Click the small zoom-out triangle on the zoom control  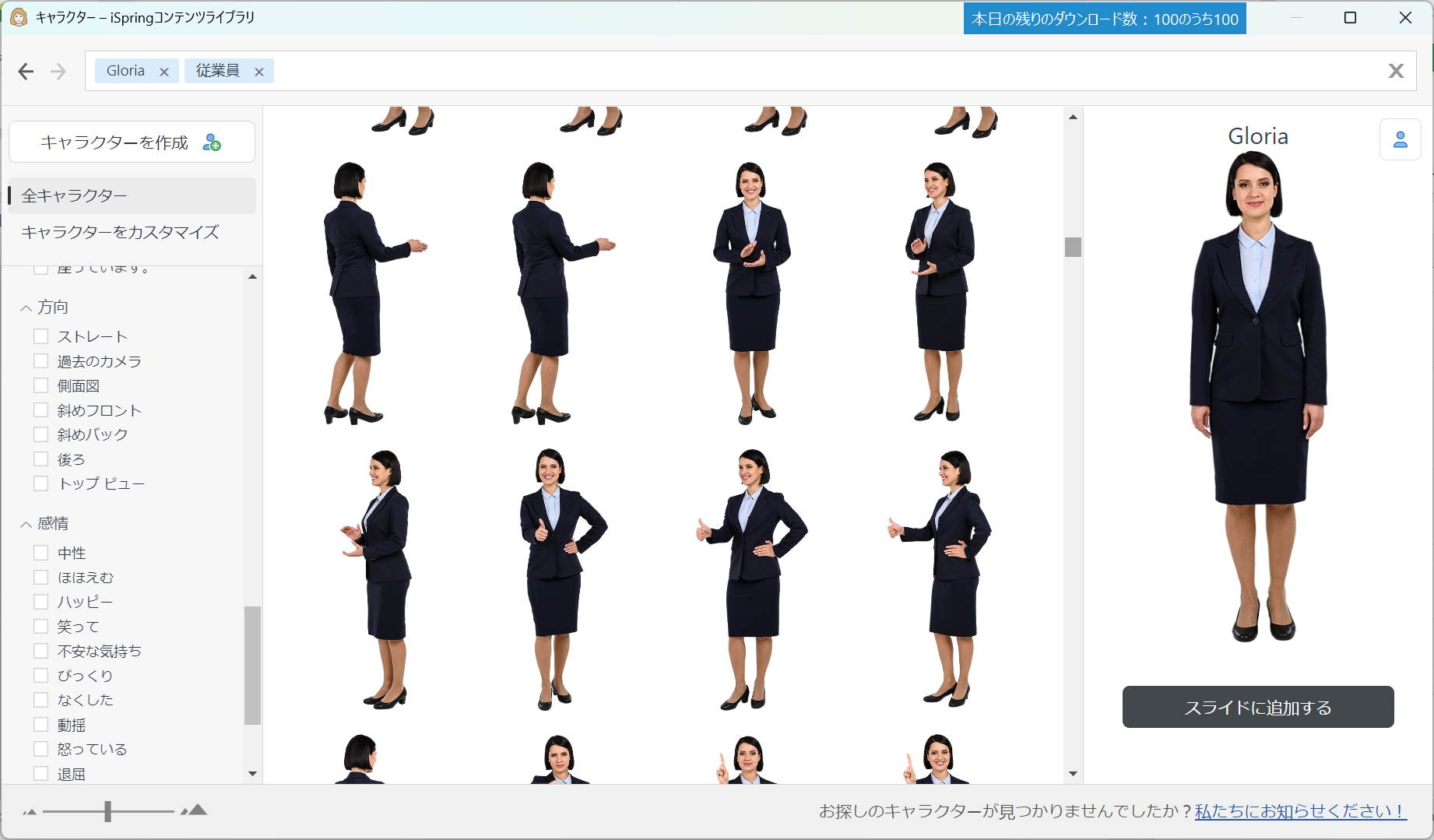click(x=31, y=811)
